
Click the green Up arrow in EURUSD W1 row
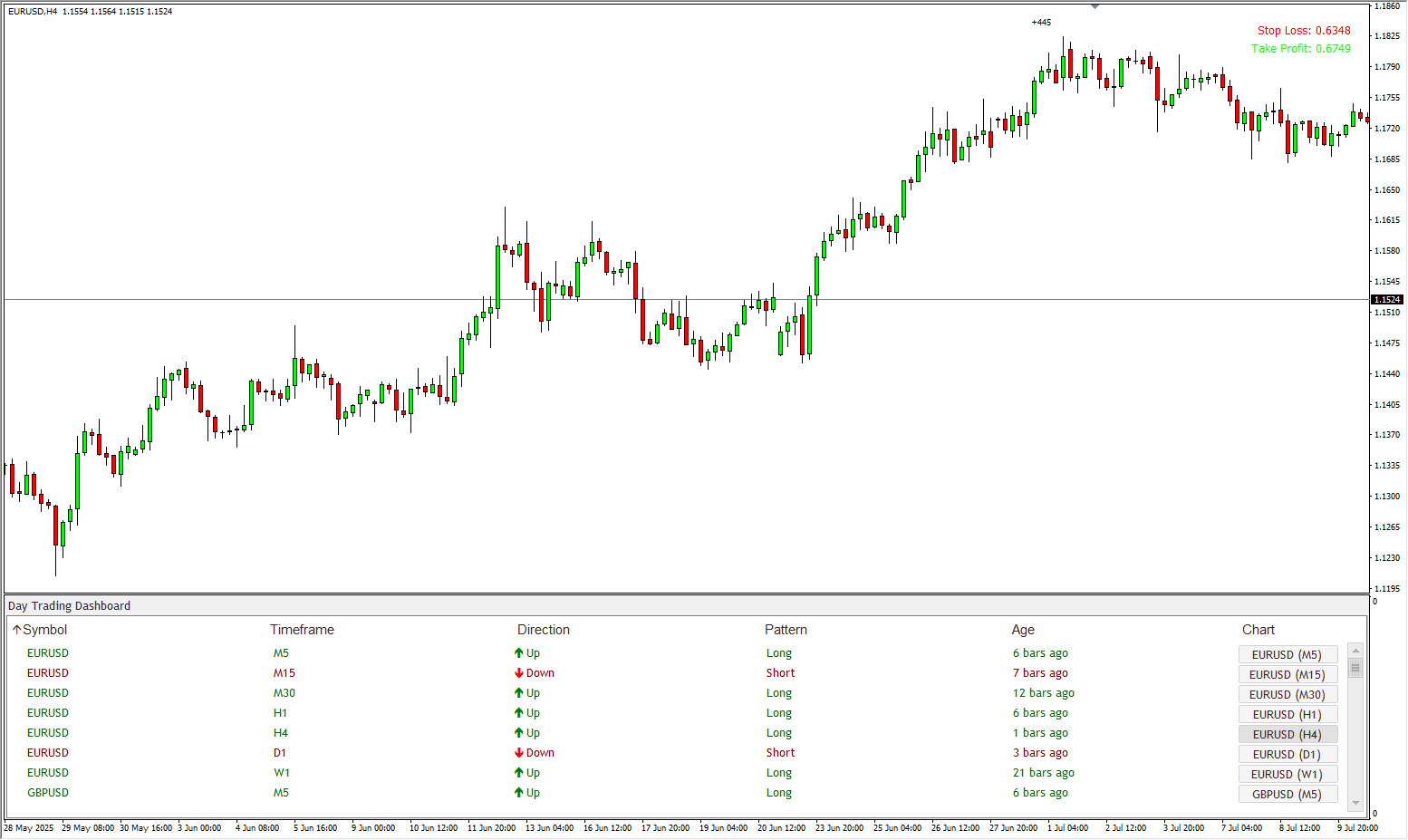tap(519, 773)
